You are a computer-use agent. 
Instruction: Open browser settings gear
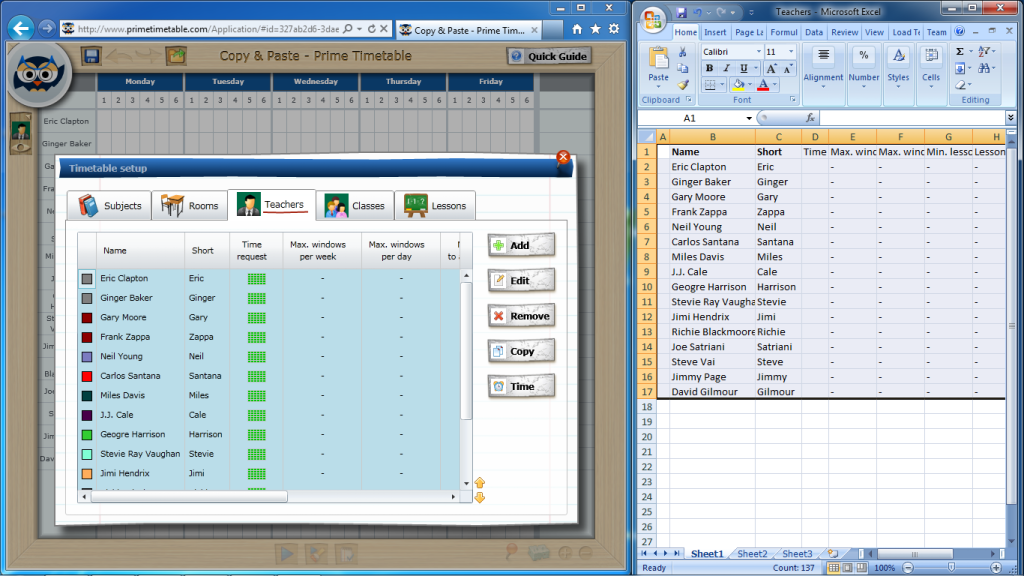pyautogui.click(x=614, y=29)
